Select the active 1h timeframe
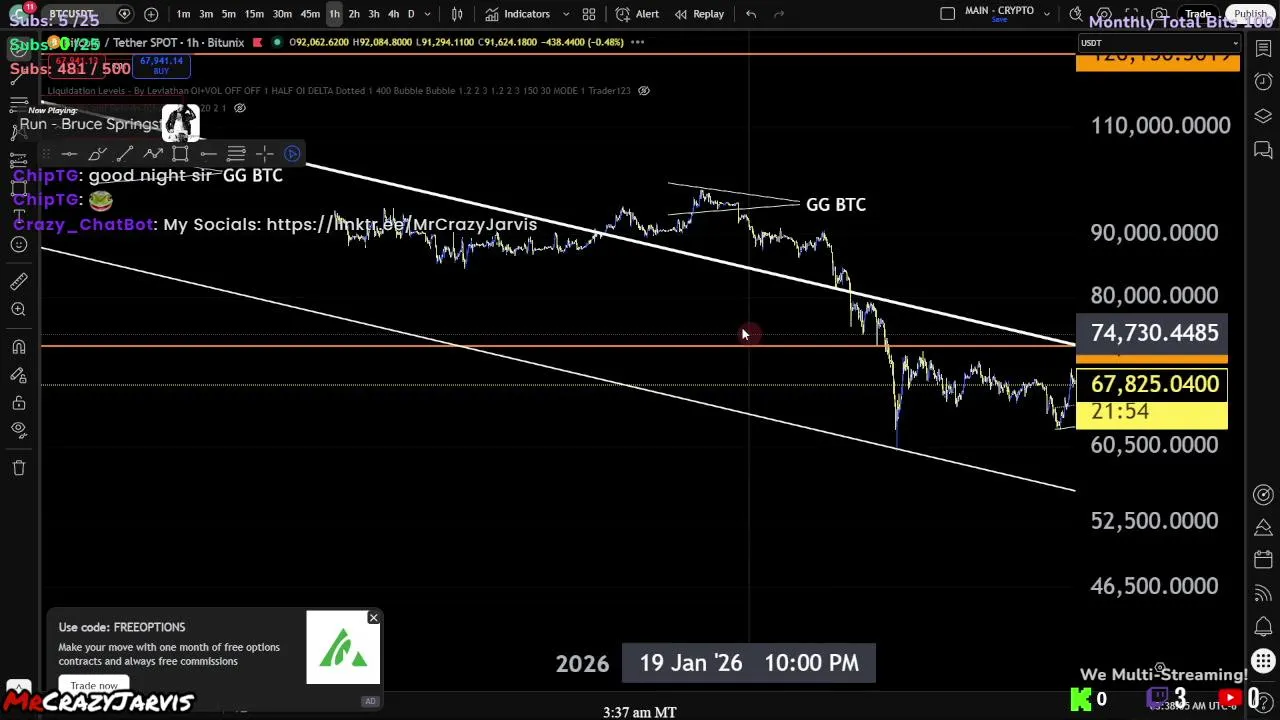The height and width of the screenshot is (720, 1280). [334, 14]
